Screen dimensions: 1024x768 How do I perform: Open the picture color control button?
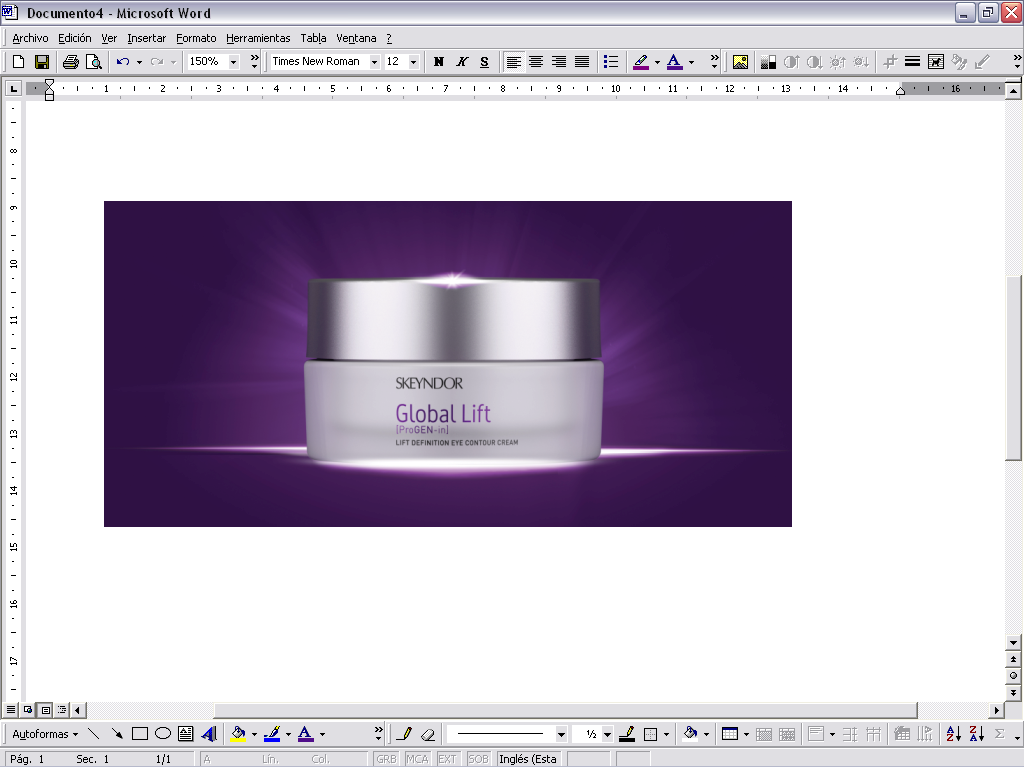pyautogui.click(x=768, y=61)
